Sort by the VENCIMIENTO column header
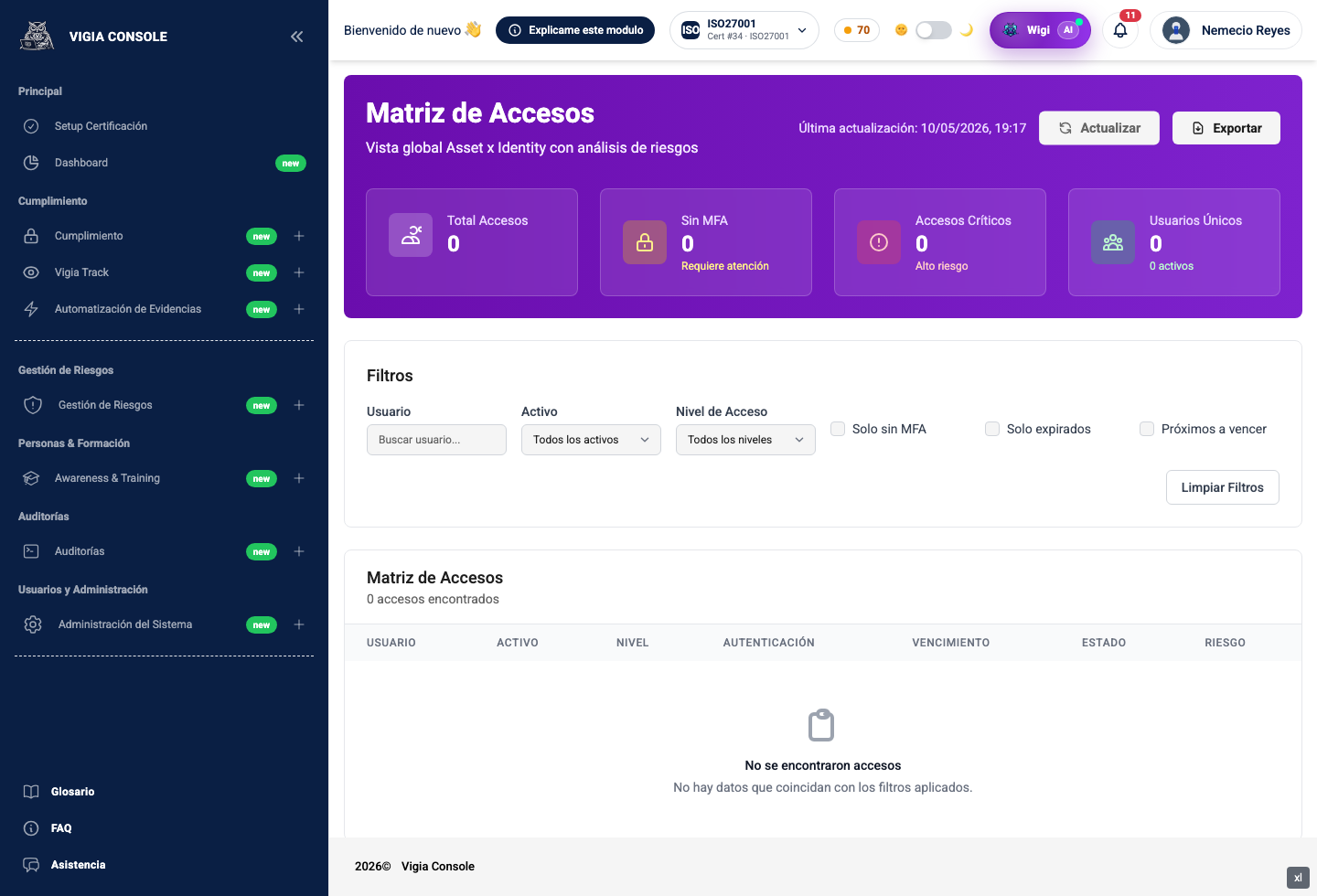 point(950,643)
